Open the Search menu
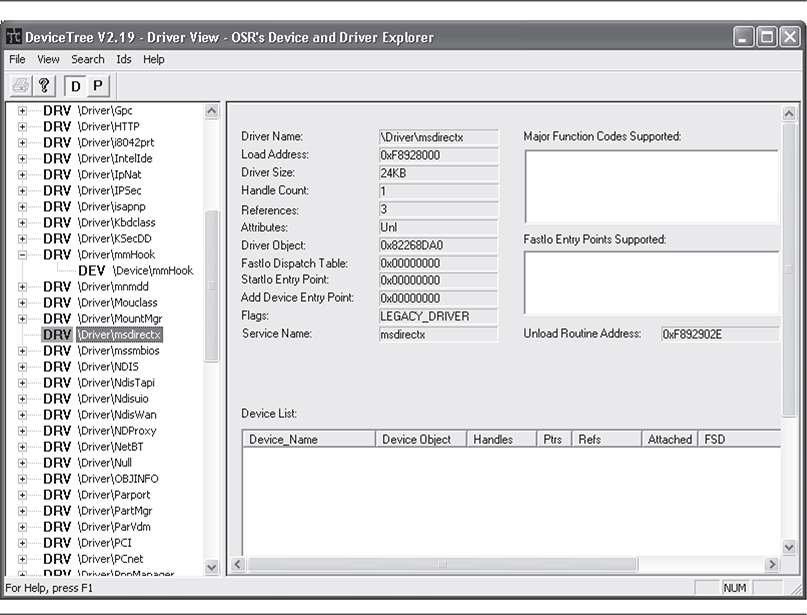 pos(87,60)
